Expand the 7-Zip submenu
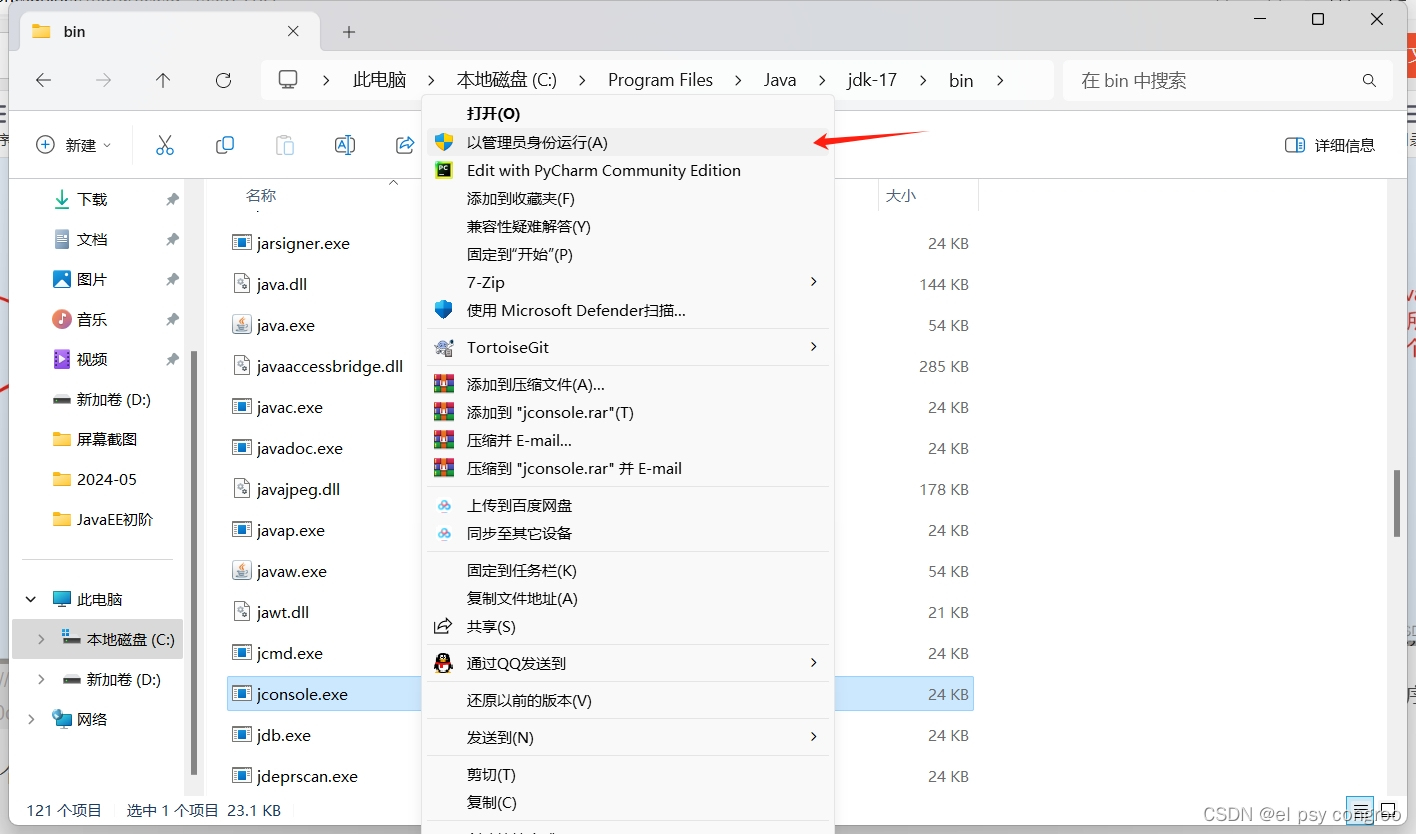The image size is (1416, 834). [814, 282]
